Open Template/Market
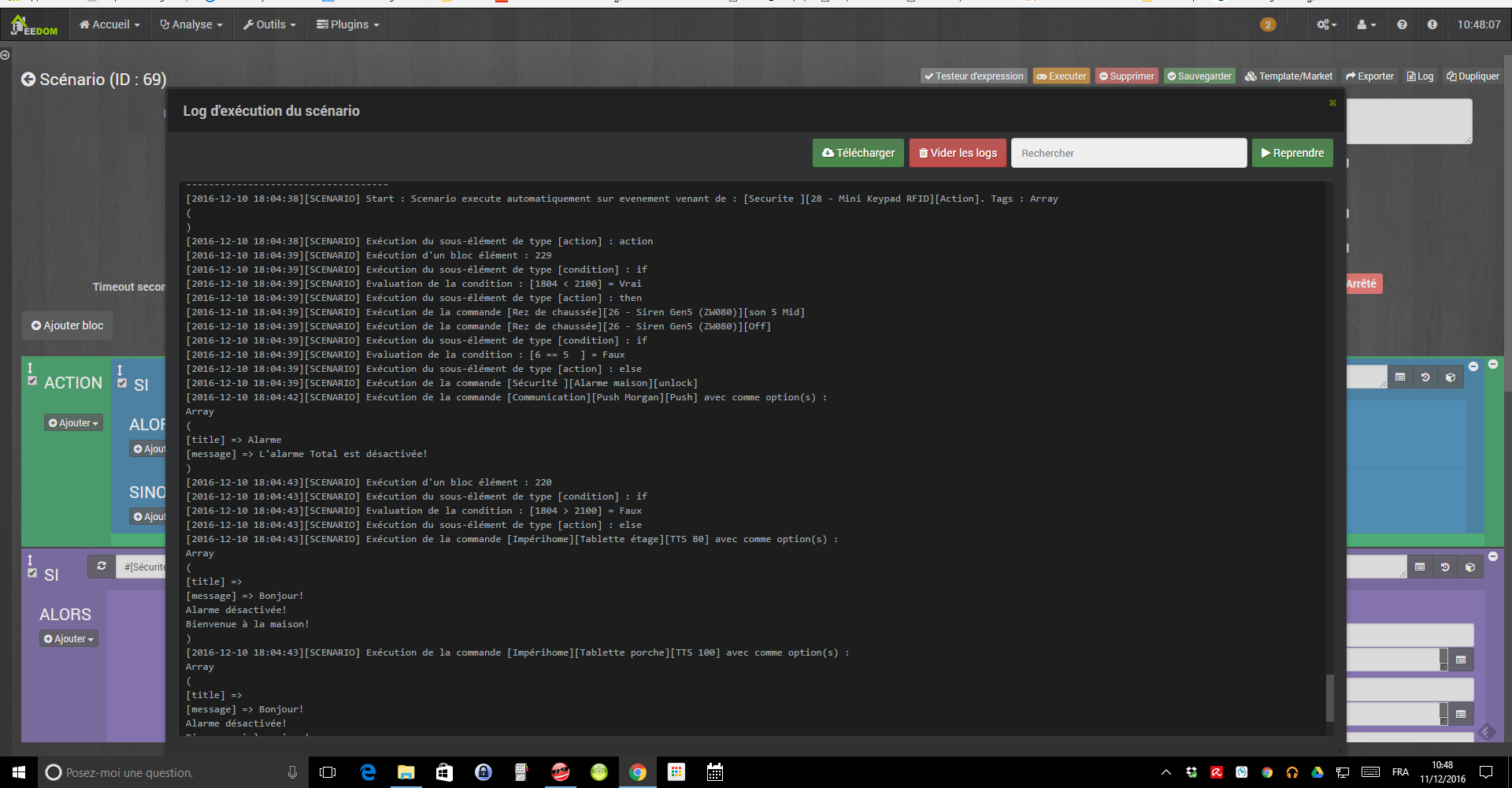The image size is (1512, 788). pyautogui.click(x=1289, y=76)
